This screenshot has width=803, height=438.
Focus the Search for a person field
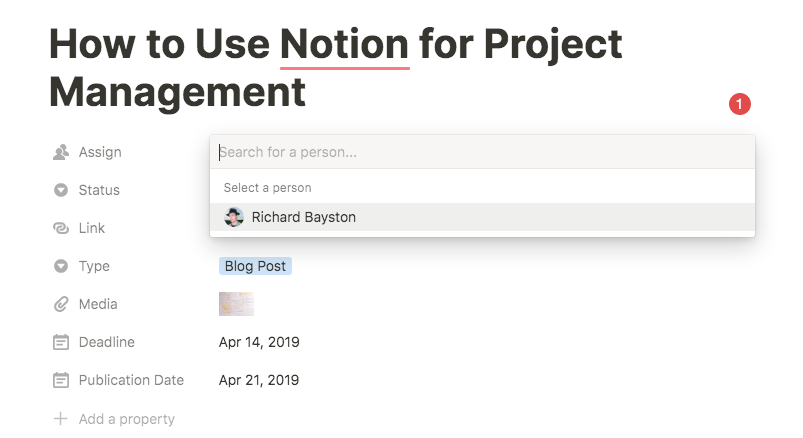coord(482,152)
